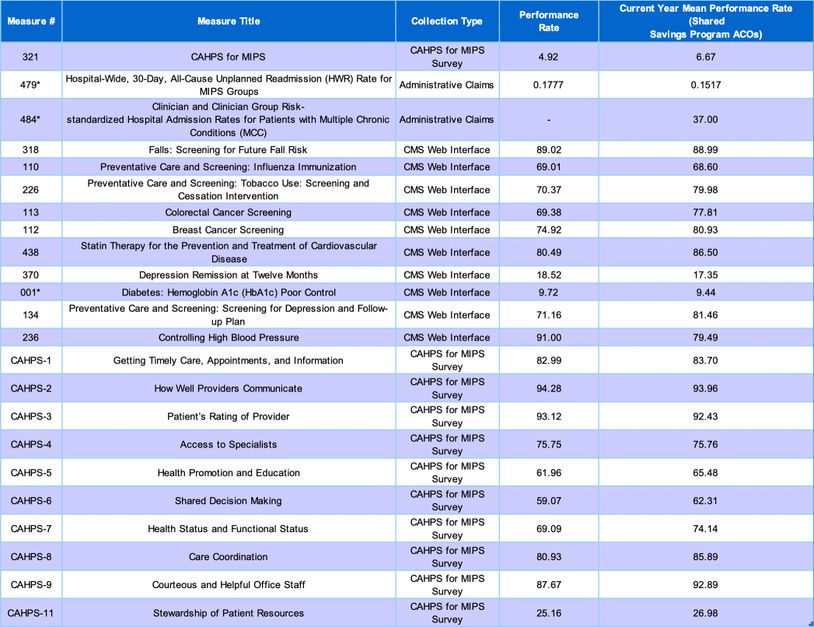Select the 'Performance Rate' column header

(x=549, y=21)
